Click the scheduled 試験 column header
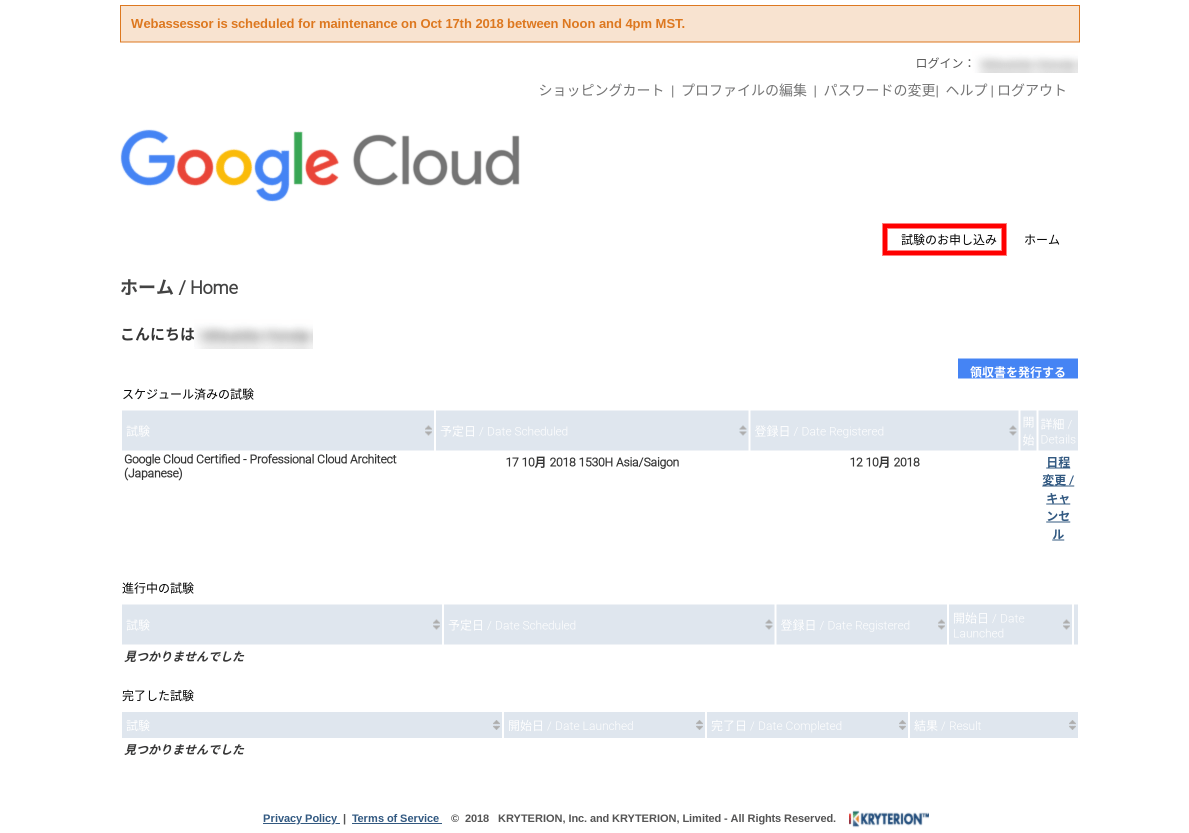 pos(278,431)
